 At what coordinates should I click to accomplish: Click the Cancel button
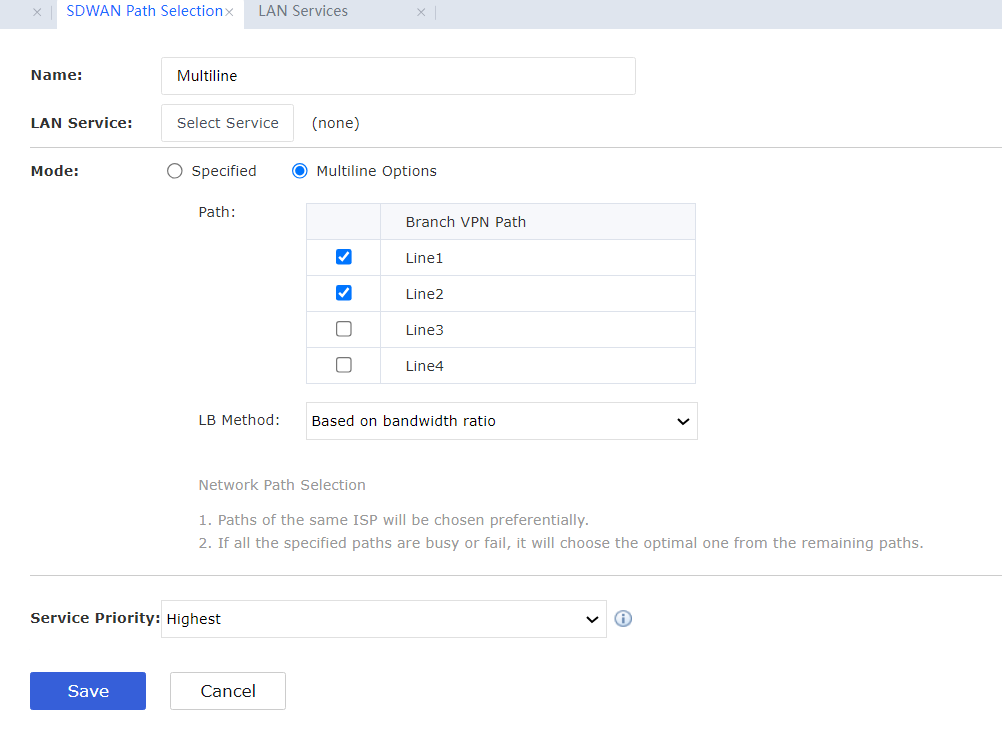(x=228, y=691)
